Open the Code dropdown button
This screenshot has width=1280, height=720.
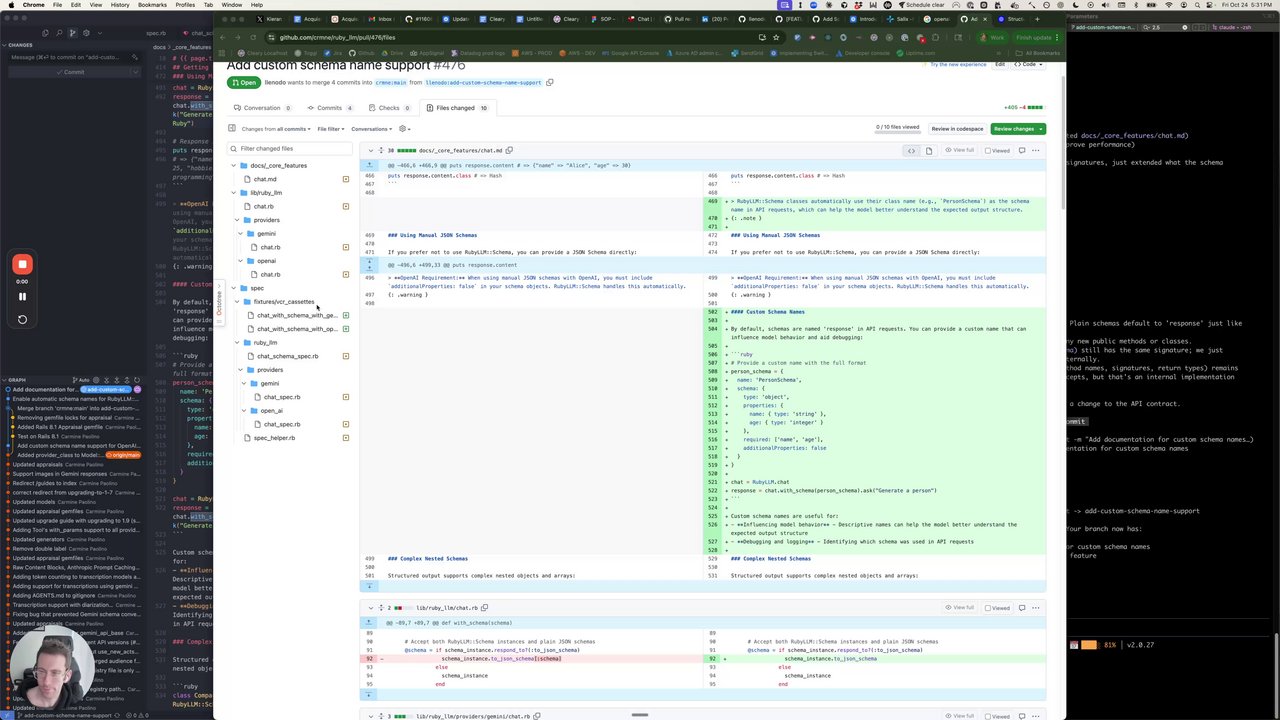[x=1027, y=64]
